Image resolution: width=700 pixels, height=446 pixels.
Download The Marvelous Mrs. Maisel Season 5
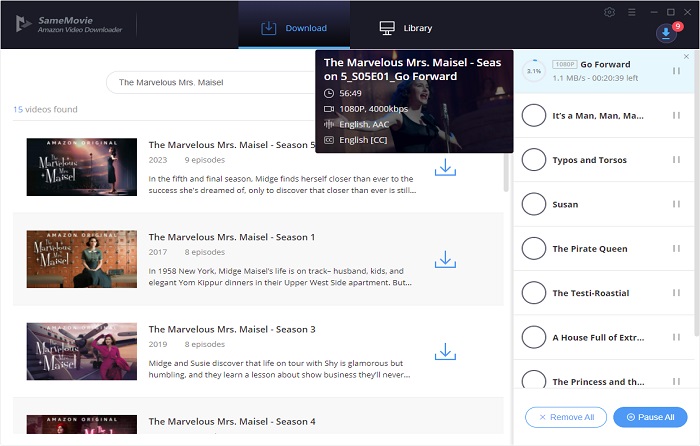[445, 168]
